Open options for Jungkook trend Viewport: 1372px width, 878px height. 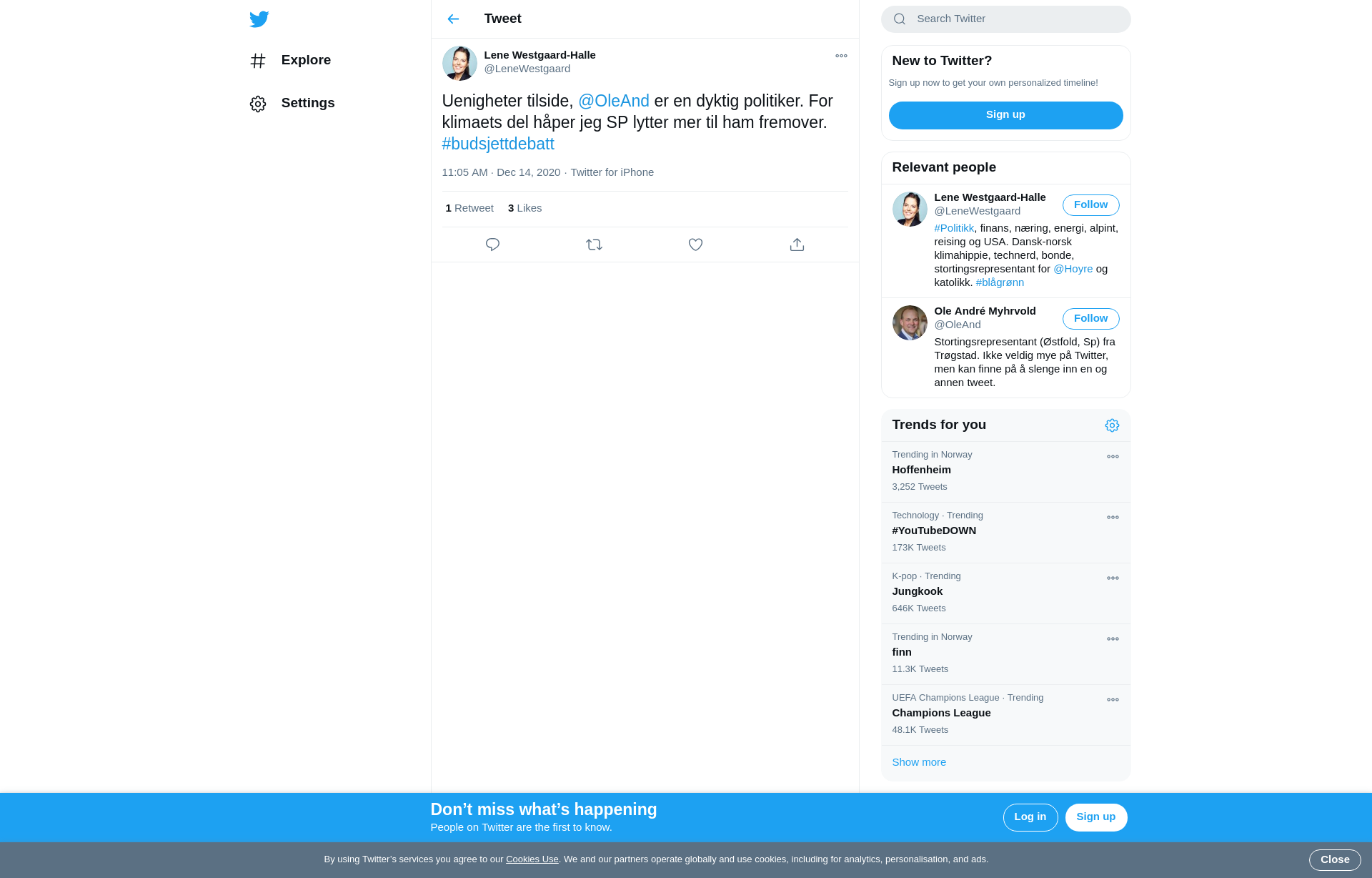pyautogui.click(x=1113, y=578)
